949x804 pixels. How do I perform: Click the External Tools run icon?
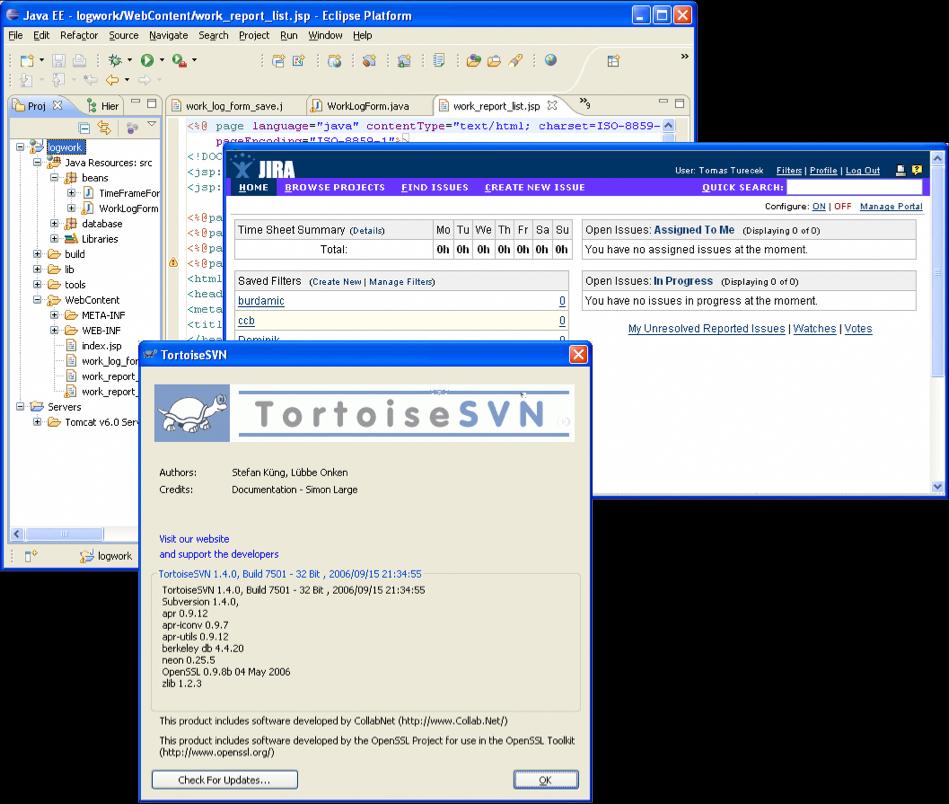(x=179, y=60)
